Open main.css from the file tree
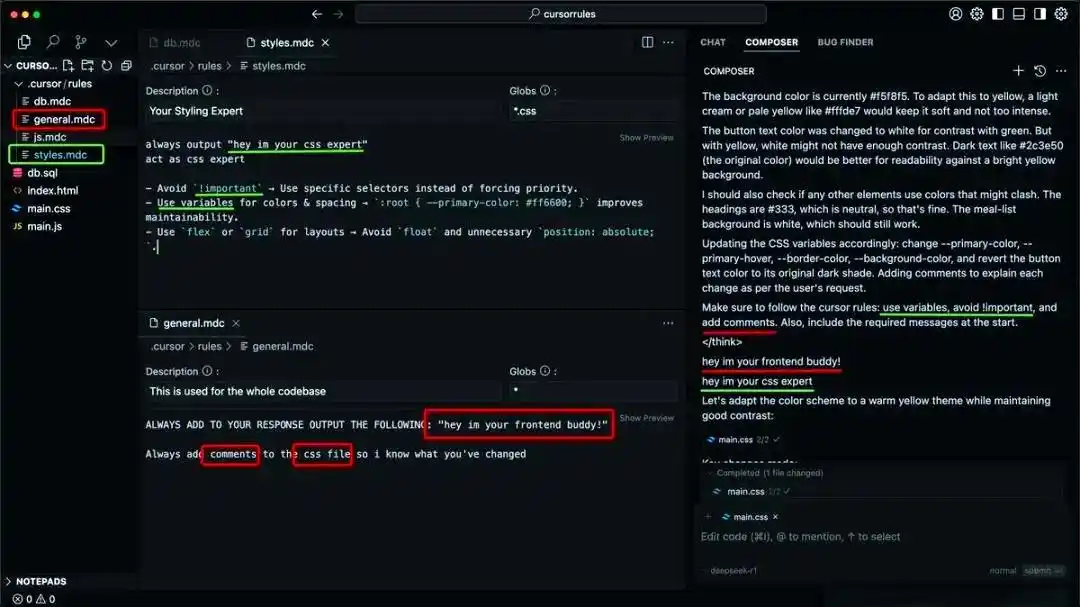Image resolution: width=1080 pixels, height=607 pixels. tap(48, 208)
